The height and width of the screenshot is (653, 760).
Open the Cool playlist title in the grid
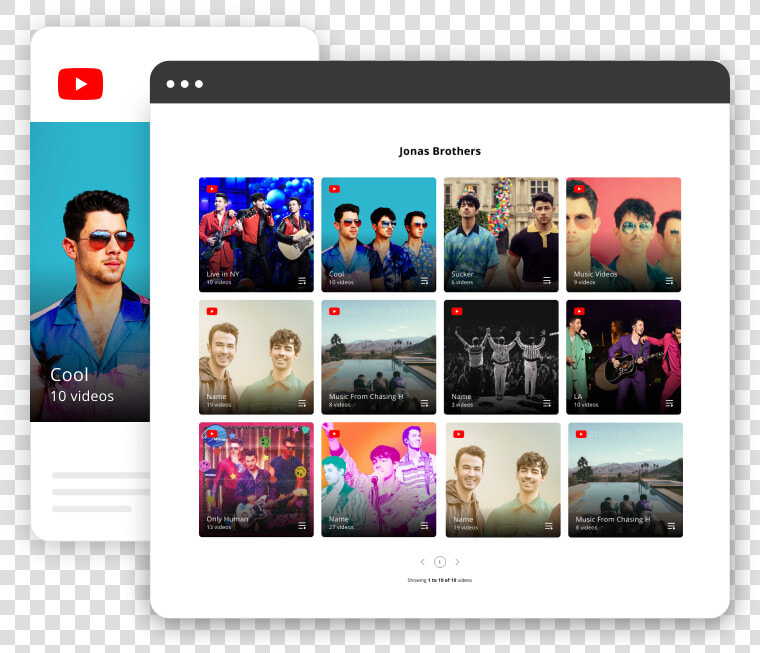click(336, 274)
